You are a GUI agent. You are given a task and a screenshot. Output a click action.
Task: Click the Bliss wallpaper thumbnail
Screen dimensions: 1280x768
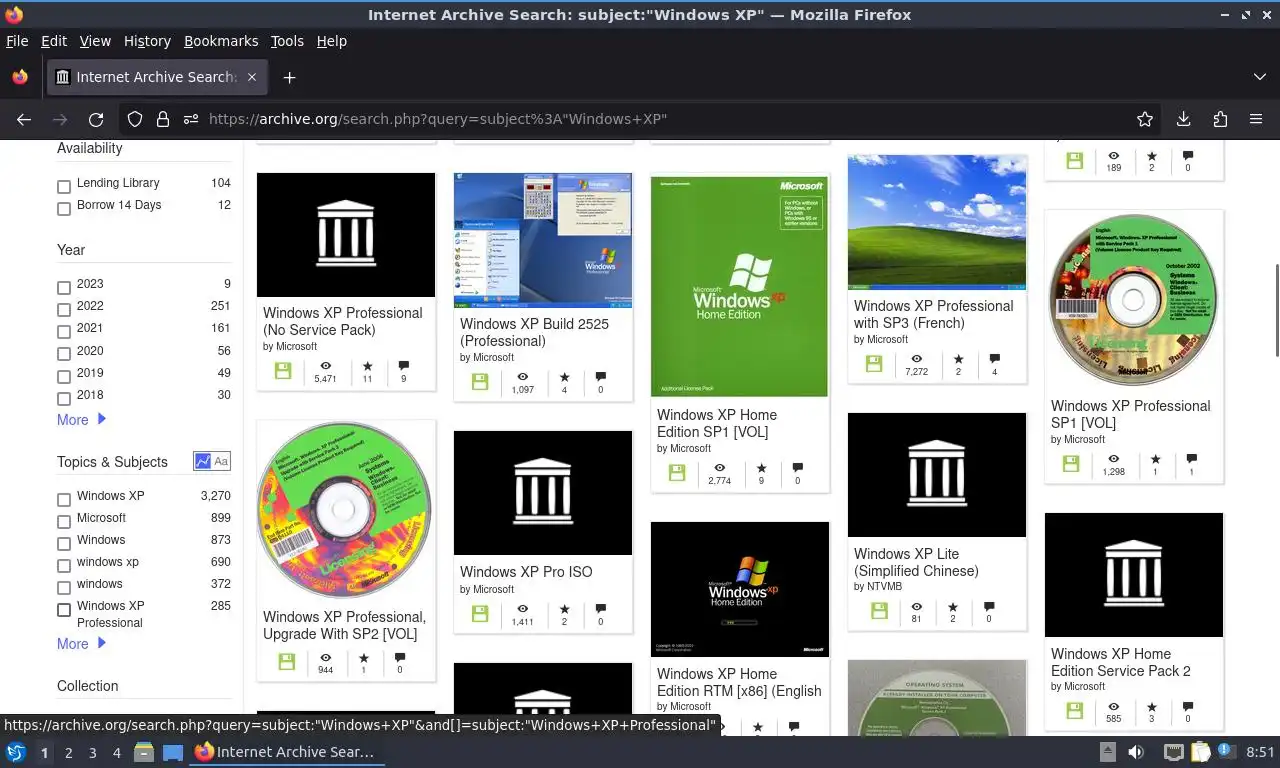pos(937,221)
